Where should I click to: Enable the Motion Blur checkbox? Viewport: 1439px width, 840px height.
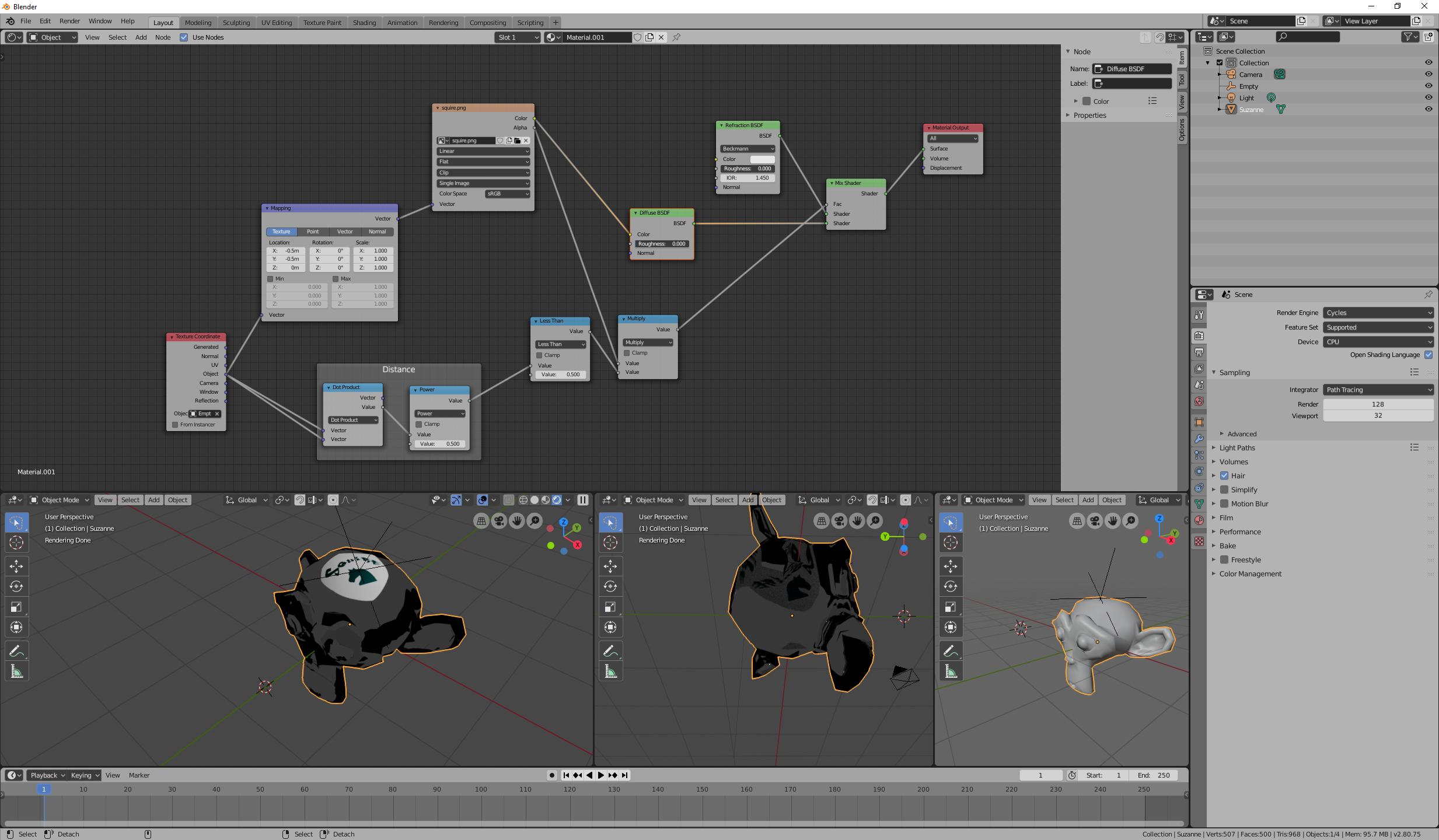pyautogui.click(x=1224, y=503)
